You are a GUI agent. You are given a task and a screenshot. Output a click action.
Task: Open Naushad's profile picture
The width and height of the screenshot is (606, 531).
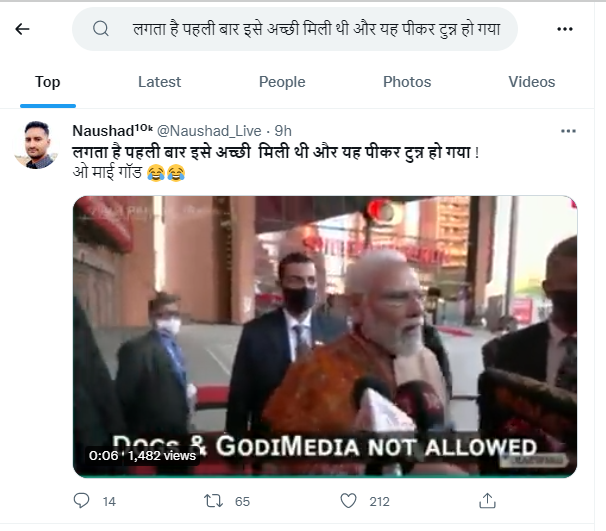pos(35,146)
